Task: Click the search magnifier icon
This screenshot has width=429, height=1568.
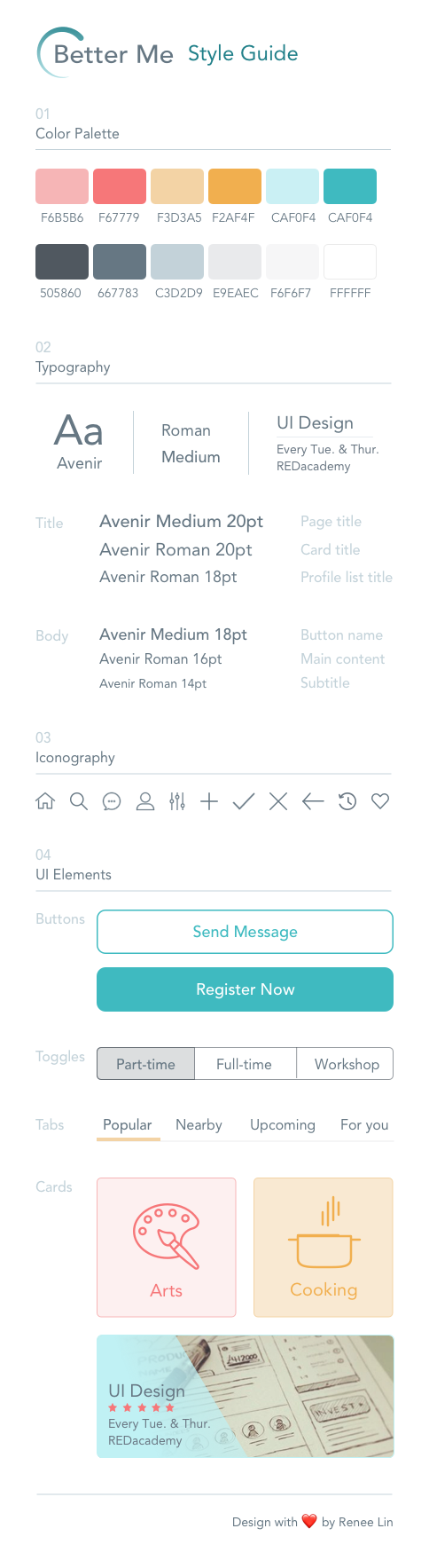Action: (79, 801)
